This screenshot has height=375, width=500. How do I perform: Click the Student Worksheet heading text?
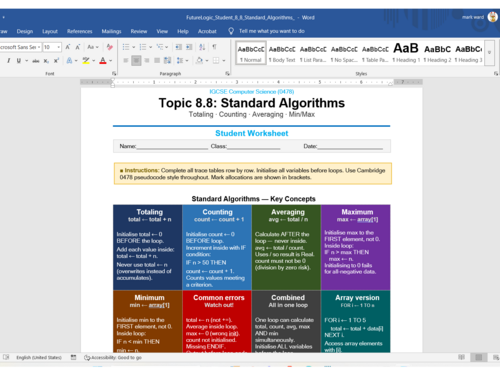(x=252, y=133)
